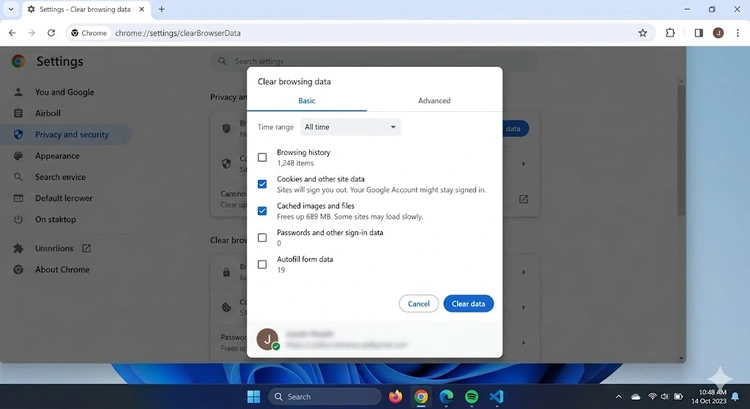Click the Cancel button
Image resolution: width=750 pixels, height=409 pixels.
click(x=419, y=304)
